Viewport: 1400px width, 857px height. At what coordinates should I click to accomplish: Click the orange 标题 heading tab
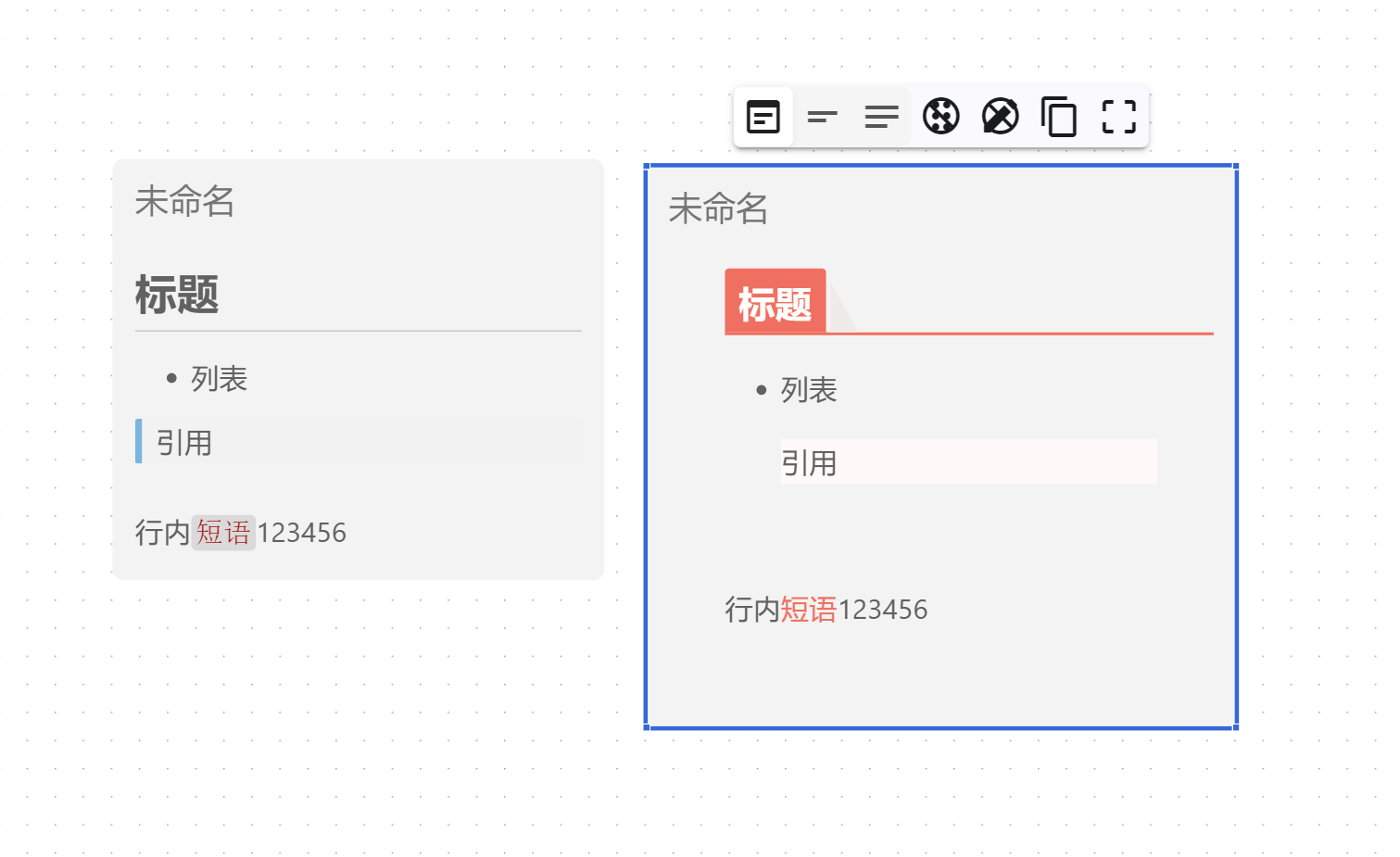coord(775,304)
